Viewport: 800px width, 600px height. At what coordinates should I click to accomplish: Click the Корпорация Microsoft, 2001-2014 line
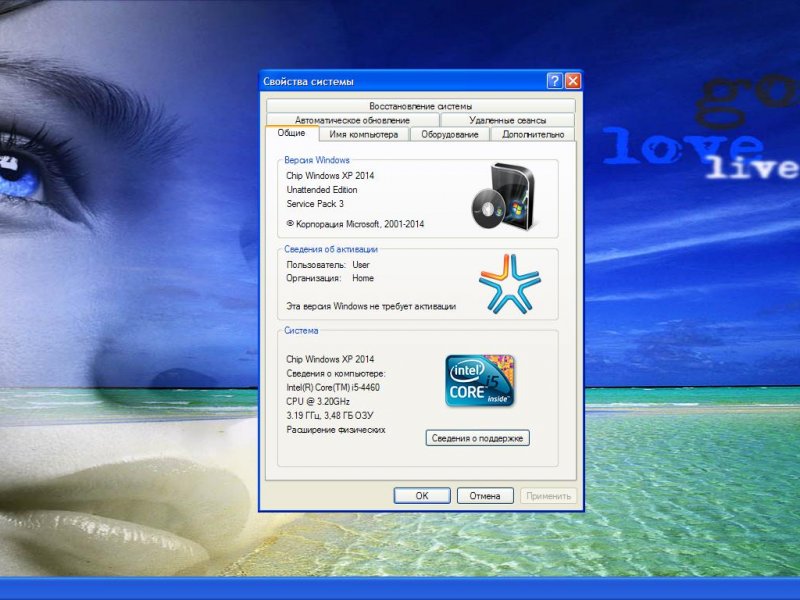pyautogui.click(x=355, y=223)
